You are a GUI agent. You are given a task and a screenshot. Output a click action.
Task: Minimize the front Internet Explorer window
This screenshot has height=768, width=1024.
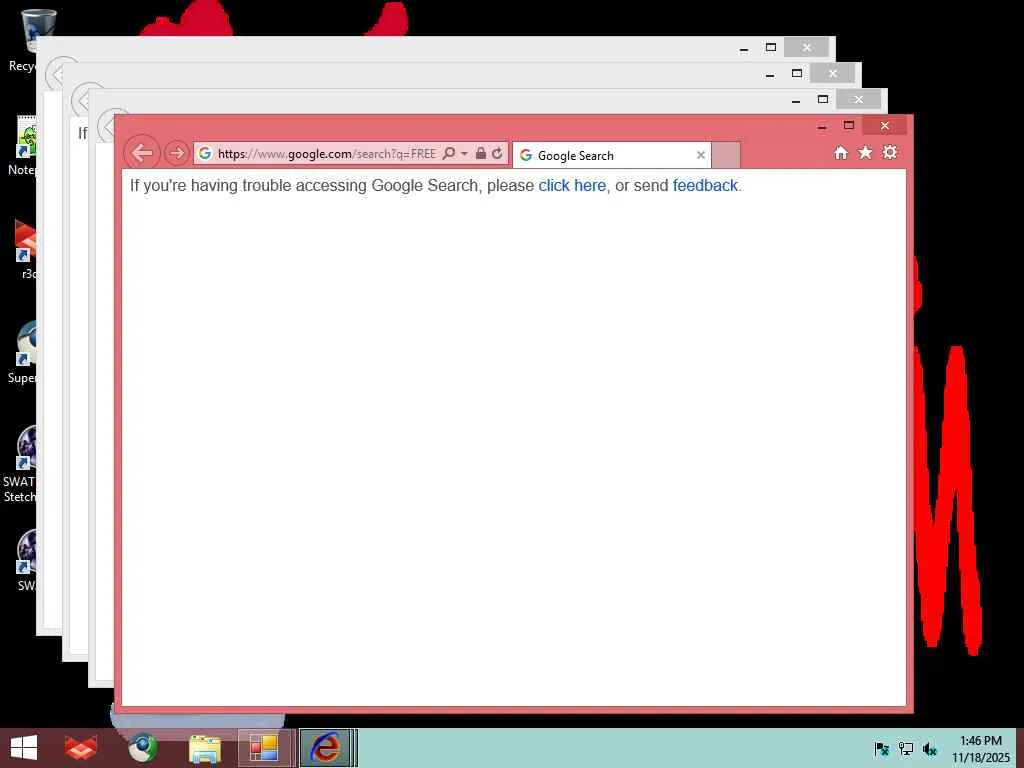pos(822,126)
